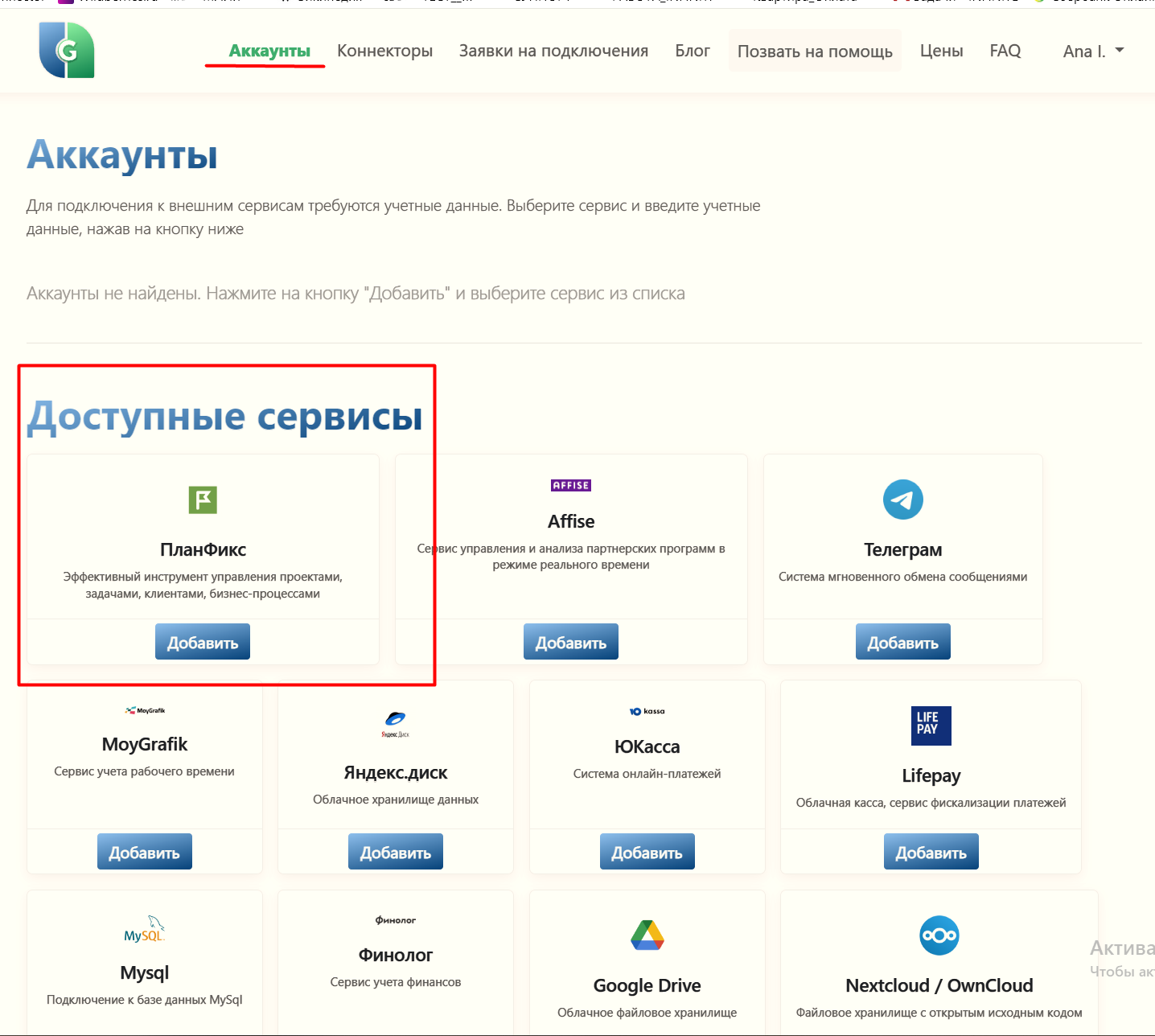Click the Affise service title
This screenshot has height=1036, width=1155.
pos(571,521)
